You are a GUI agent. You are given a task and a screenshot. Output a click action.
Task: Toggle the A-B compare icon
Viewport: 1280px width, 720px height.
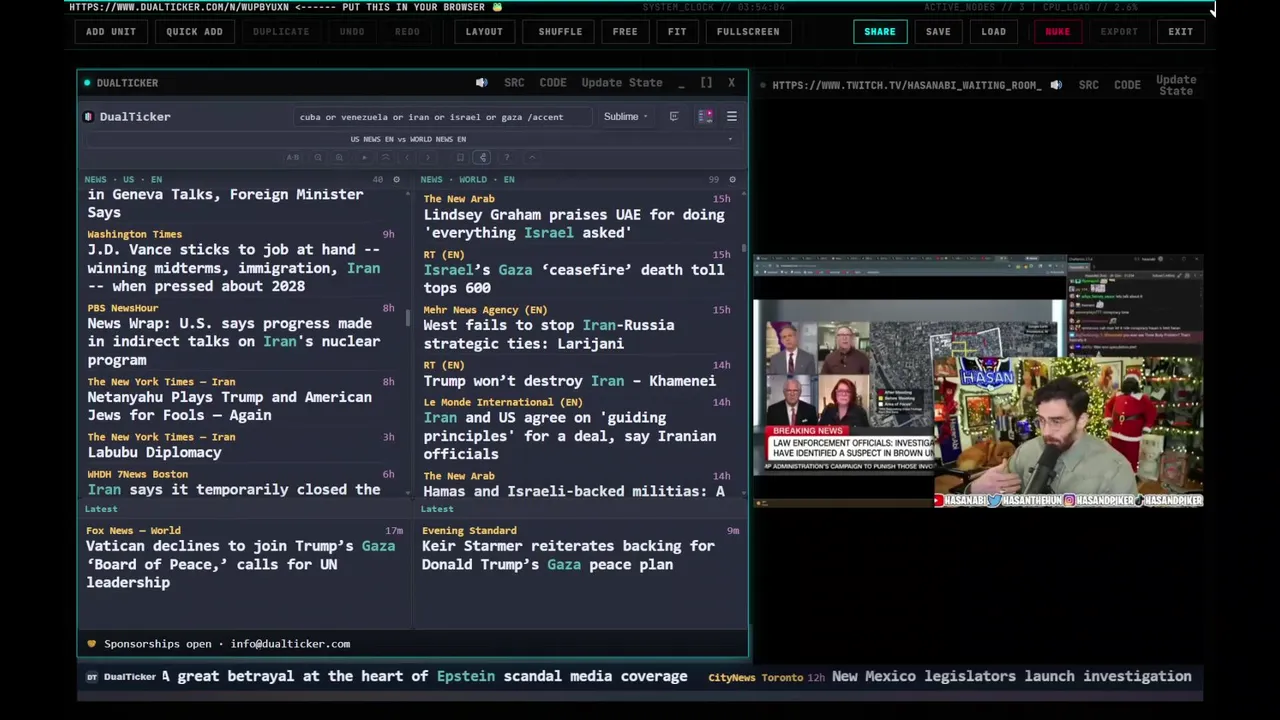pos(293,157)
